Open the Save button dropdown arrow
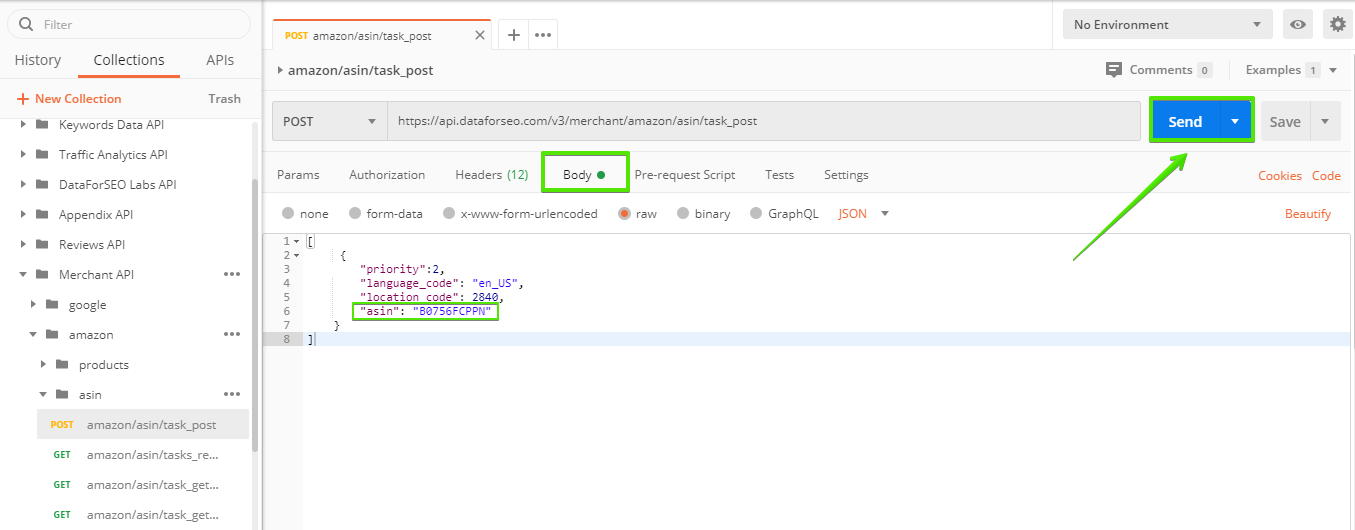 1325,121
